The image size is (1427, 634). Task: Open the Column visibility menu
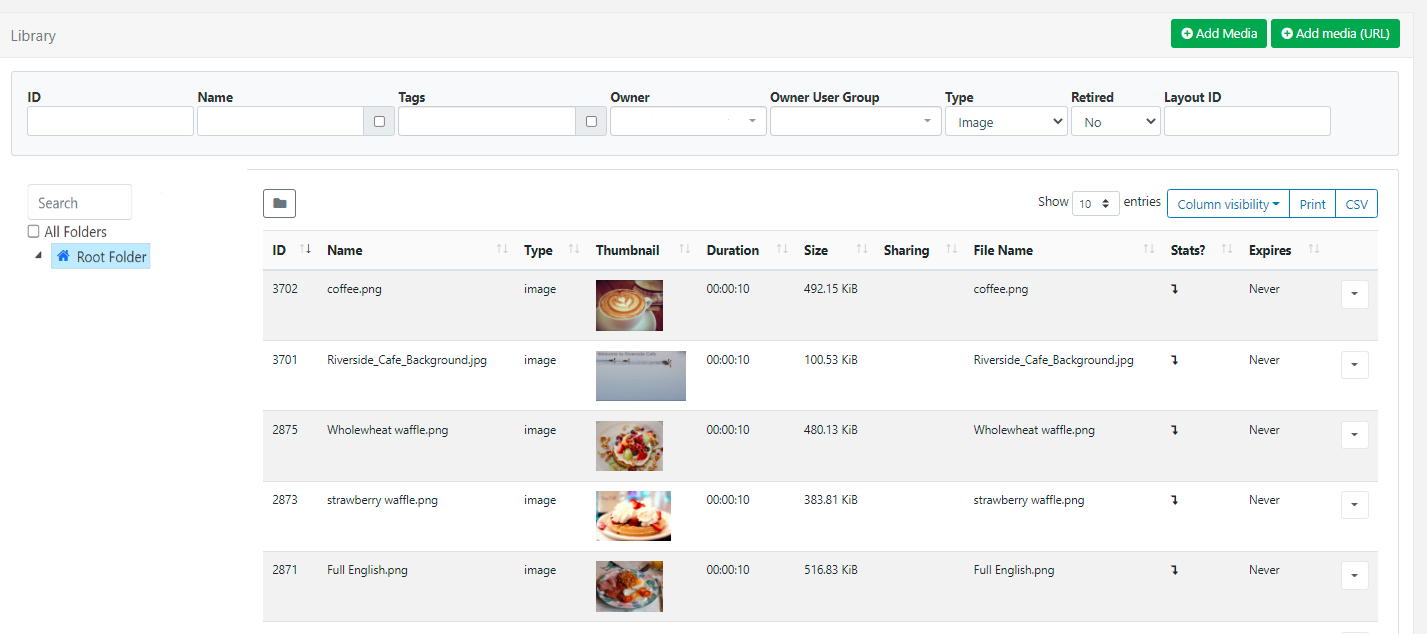(1228, 204)
